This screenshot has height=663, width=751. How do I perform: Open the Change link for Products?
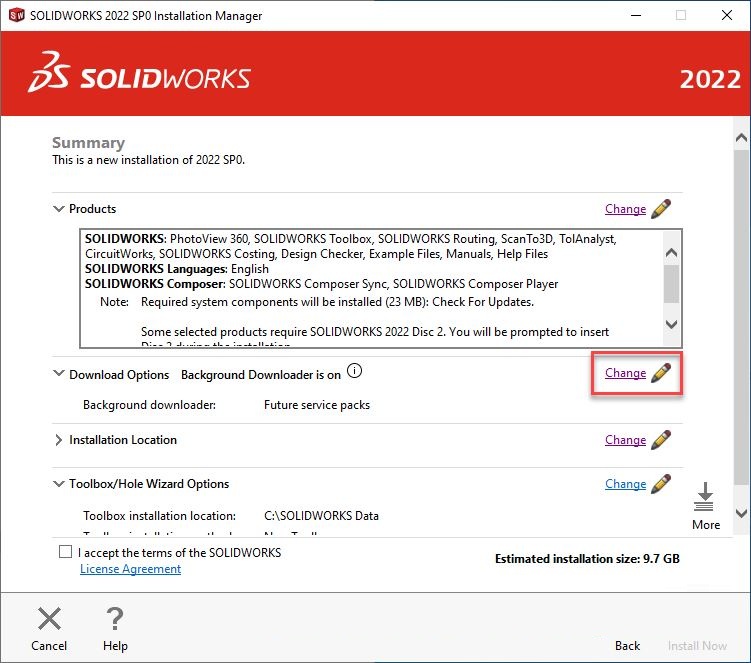(626, 209)
